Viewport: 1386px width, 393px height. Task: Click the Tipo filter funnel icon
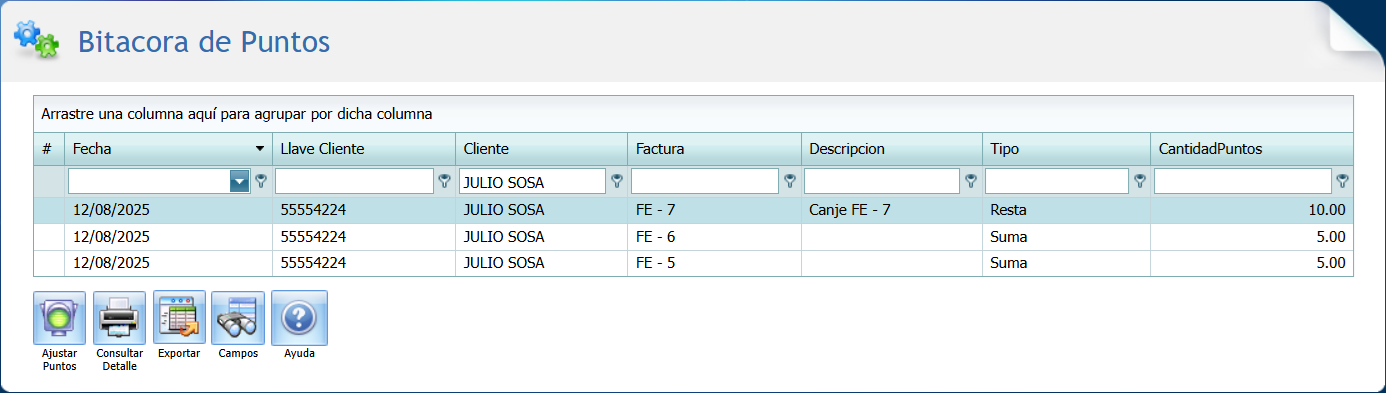point(1139,181)
